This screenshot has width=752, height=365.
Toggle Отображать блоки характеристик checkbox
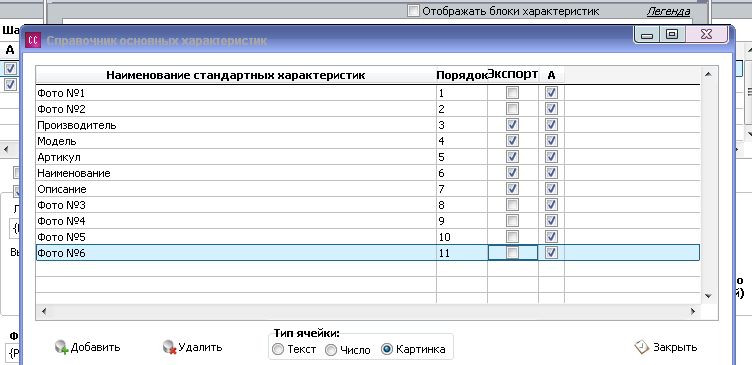[x=413, y=11]
